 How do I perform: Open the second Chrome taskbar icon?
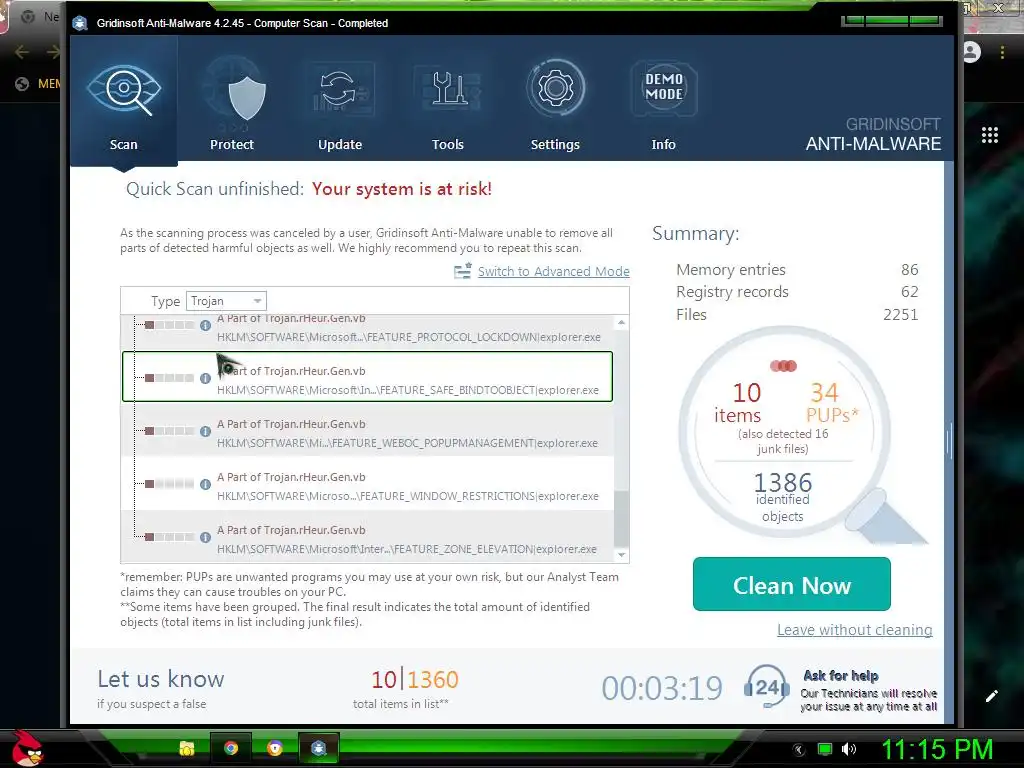(x=275, y=748)
